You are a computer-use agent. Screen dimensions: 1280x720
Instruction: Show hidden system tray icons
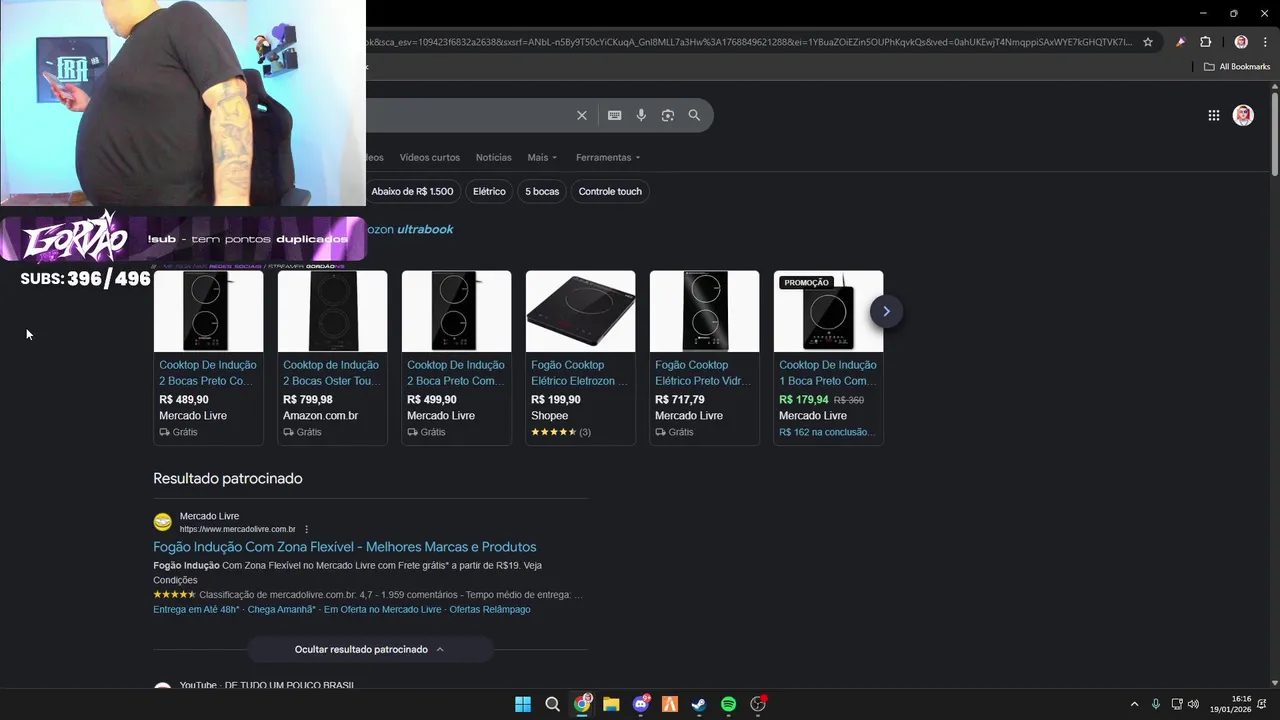tap(1134, 704)
